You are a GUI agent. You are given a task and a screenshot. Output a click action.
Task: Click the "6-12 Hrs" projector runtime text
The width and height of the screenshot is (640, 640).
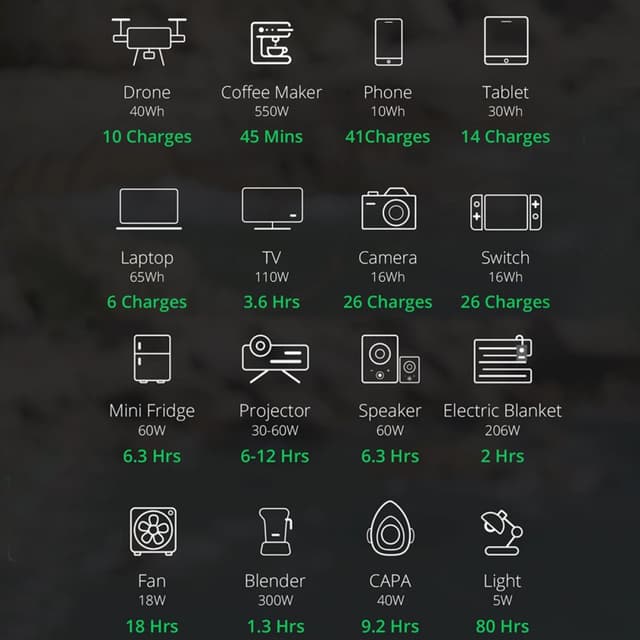point(275,456)
